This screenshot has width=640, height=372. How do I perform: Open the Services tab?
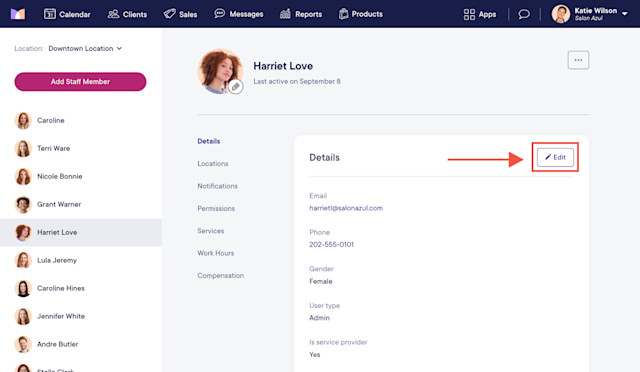click(x=211, y=231)
